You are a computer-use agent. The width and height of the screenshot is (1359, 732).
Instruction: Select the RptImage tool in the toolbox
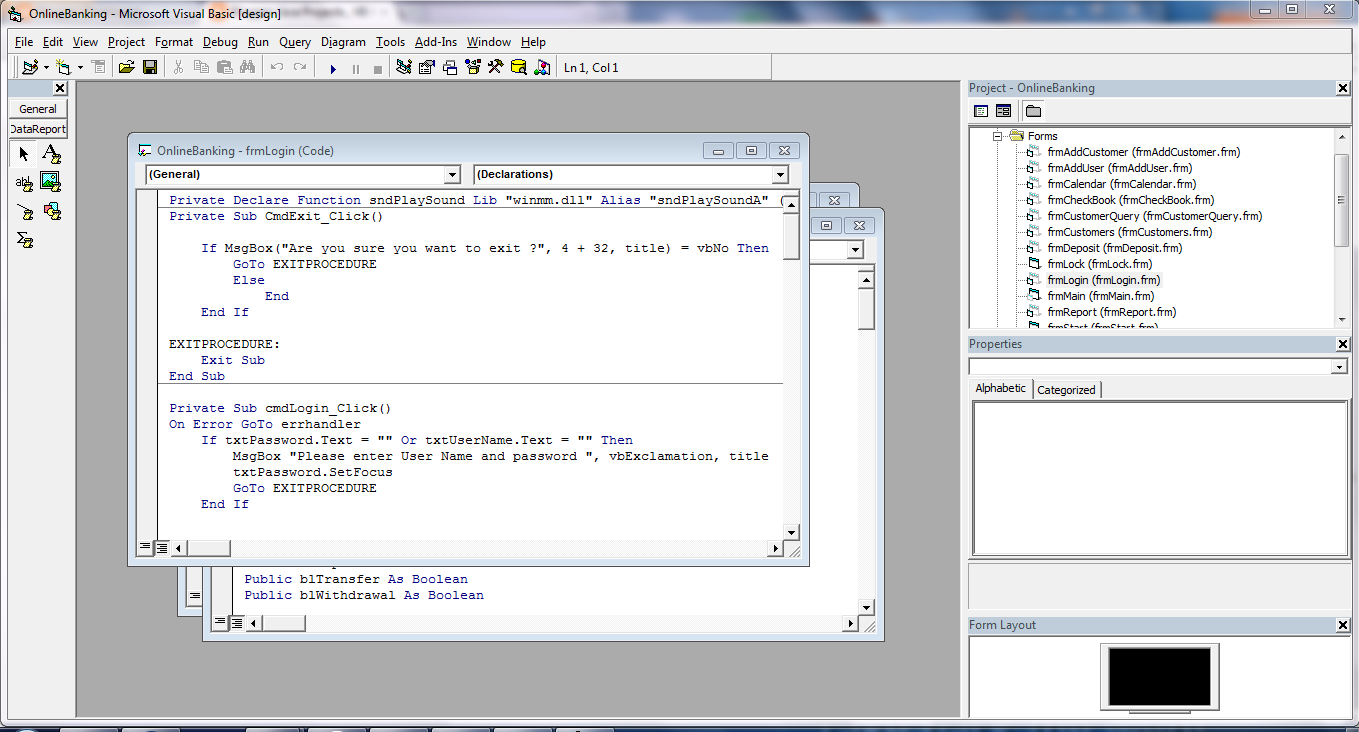[51, 183]
